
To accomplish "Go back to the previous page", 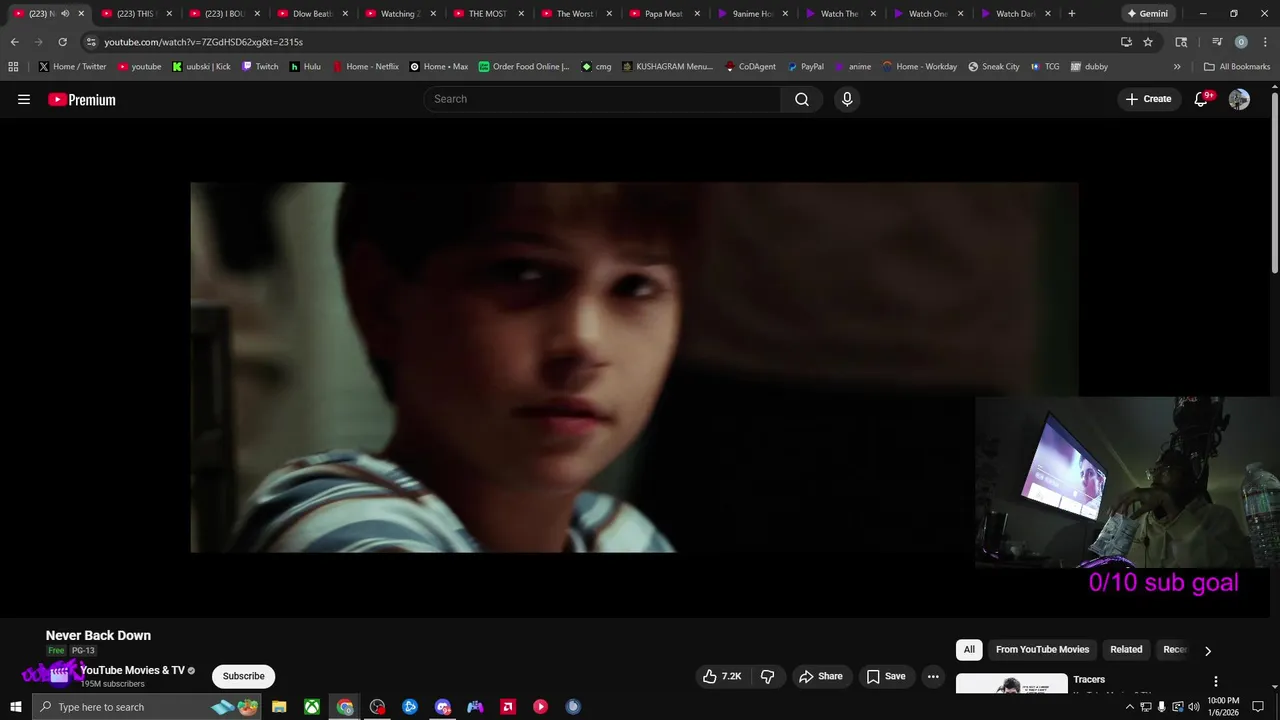I will tap(14, 42).
